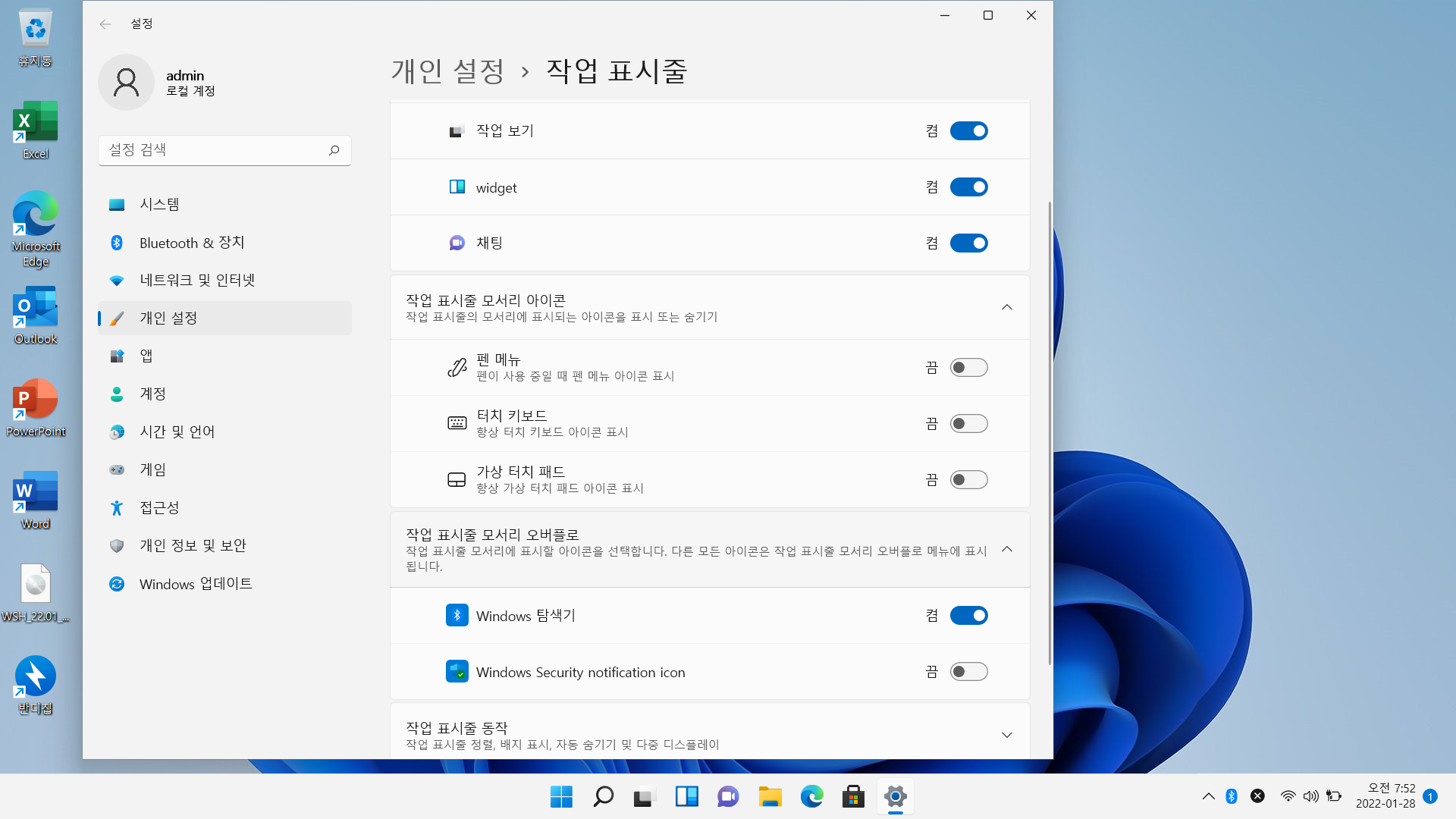Click the 설정 검색 search box

click(x=224, y=150)
